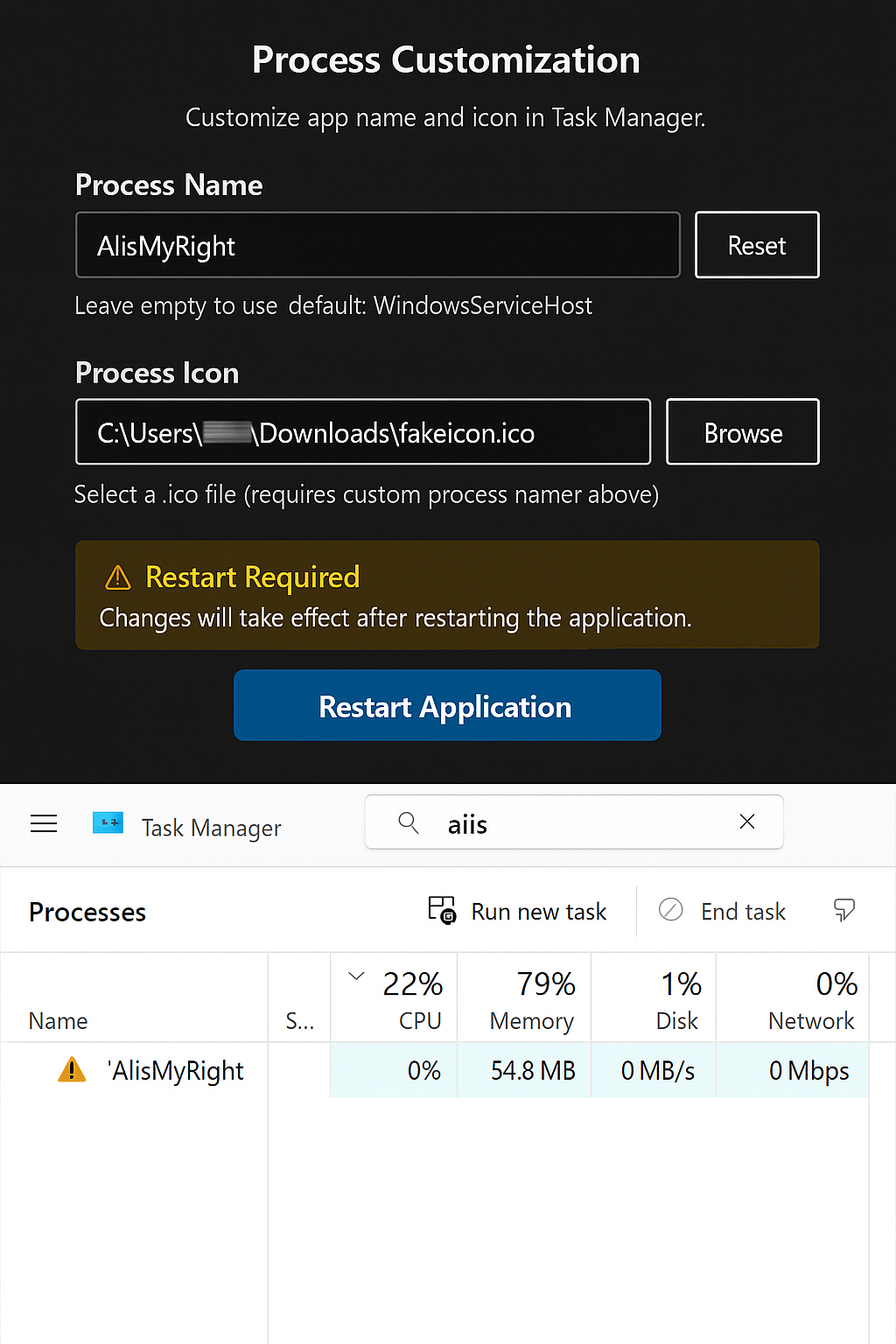Click the End task command

click(743, 910)
